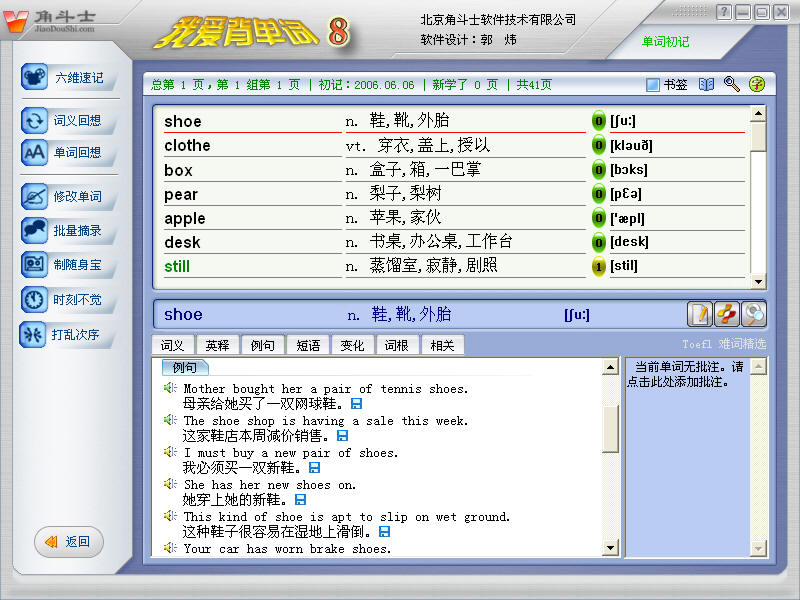Open the 变化 tab
The image size is (800, 600).
(x=352, y=345)
